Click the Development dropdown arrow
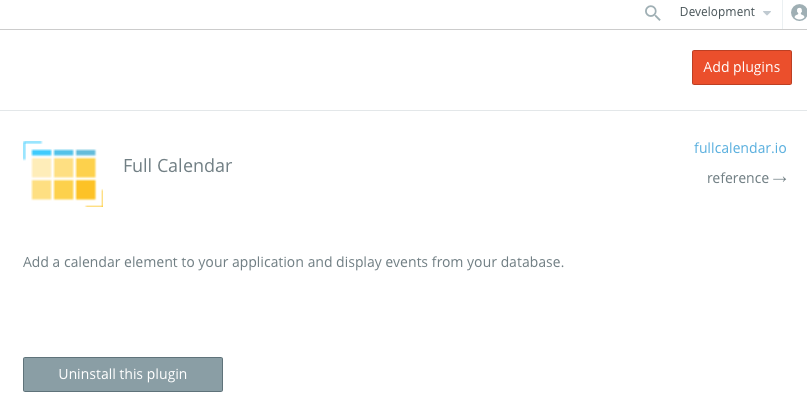 point(767,13)
